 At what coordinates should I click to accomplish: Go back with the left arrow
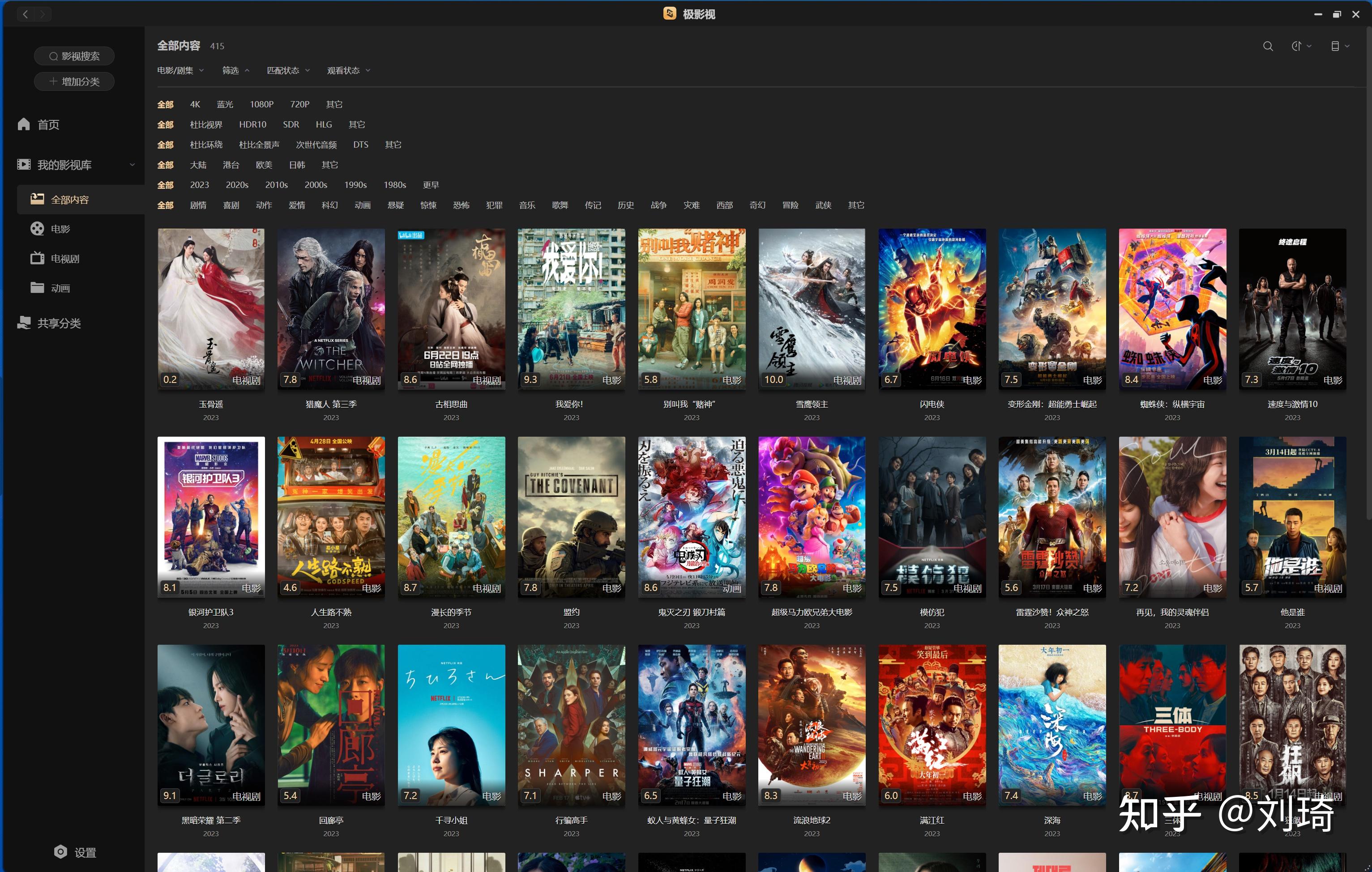tap(25, 14)
